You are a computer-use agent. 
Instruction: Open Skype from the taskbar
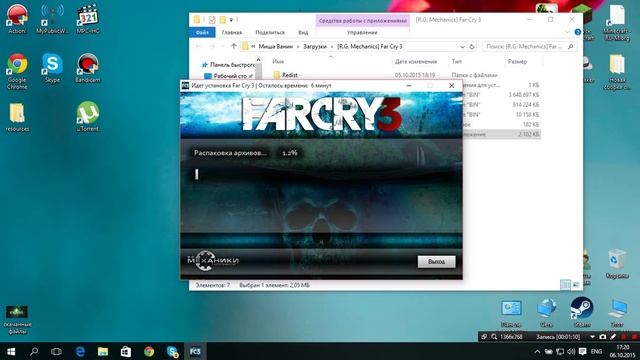pyautogui.click(x=172, y=351)
